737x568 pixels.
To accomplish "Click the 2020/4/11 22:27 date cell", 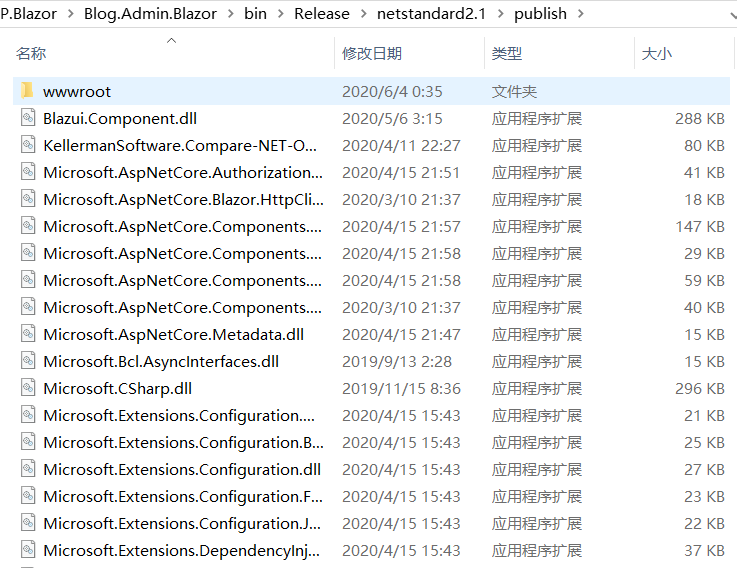I will pos(401,145).
